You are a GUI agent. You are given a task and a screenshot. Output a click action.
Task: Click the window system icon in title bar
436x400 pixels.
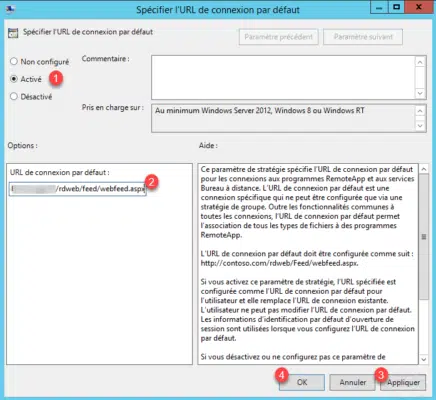coord(10,9)
